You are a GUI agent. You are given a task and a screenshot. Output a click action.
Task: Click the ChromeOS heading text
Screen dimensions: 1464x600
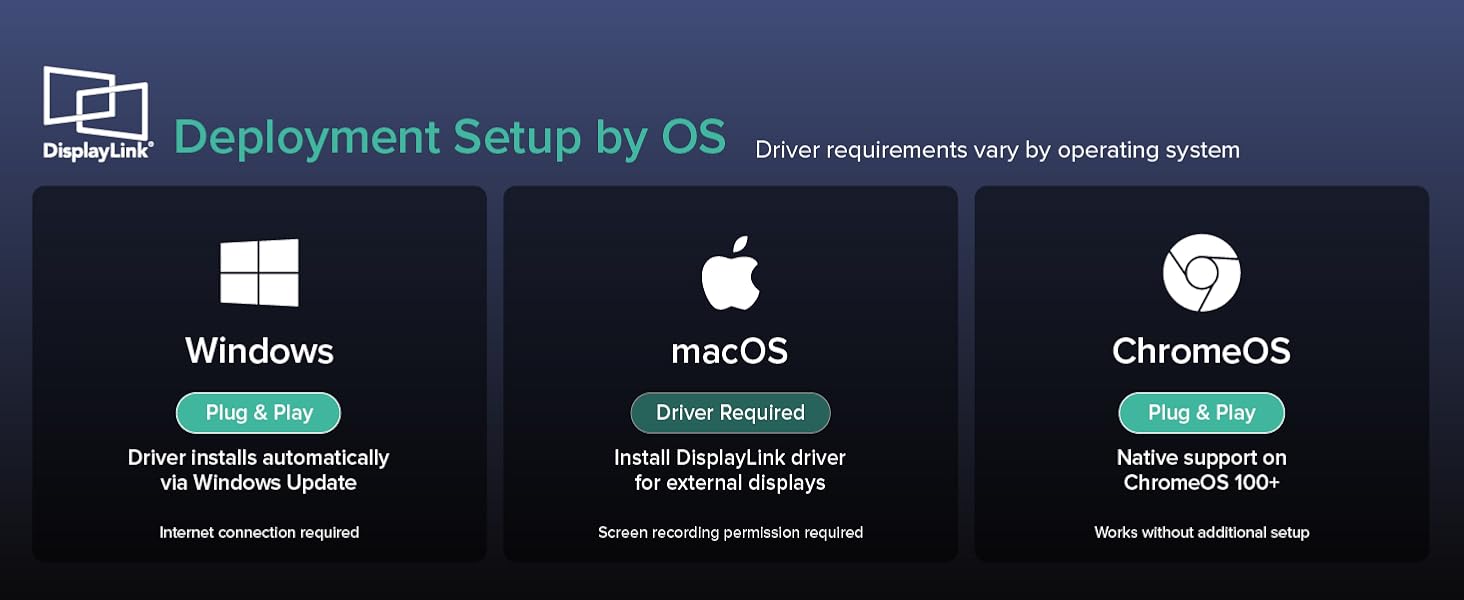tap(1201, 351)
